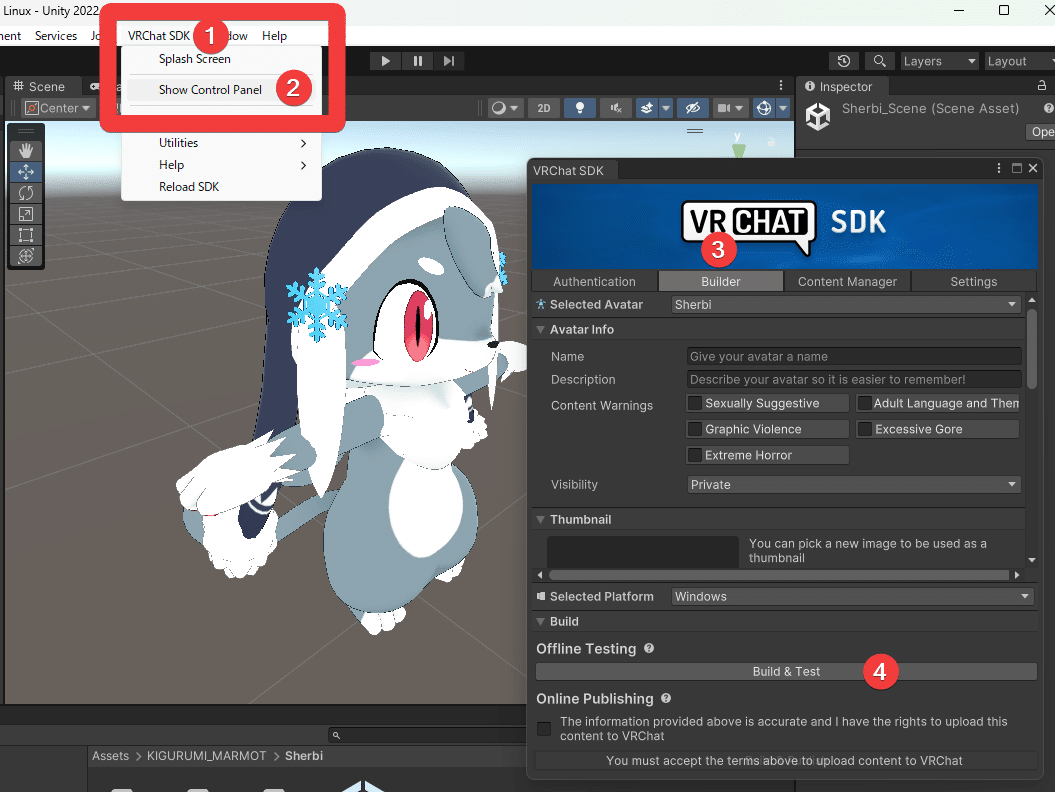
Task: Select the Rect transform tool
Action: 26,235
